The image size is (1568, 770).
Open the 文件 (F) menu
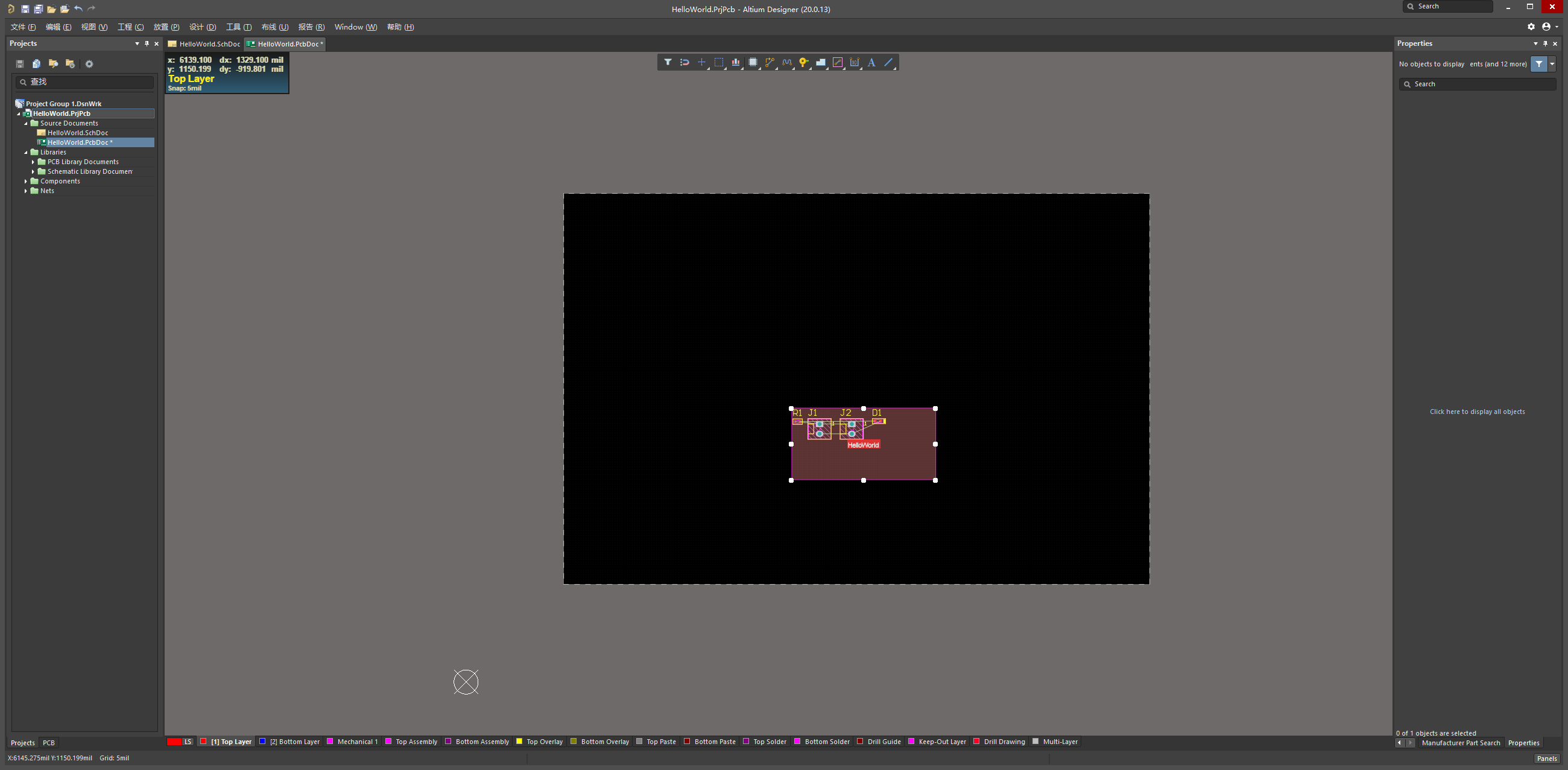coord(23,27)
